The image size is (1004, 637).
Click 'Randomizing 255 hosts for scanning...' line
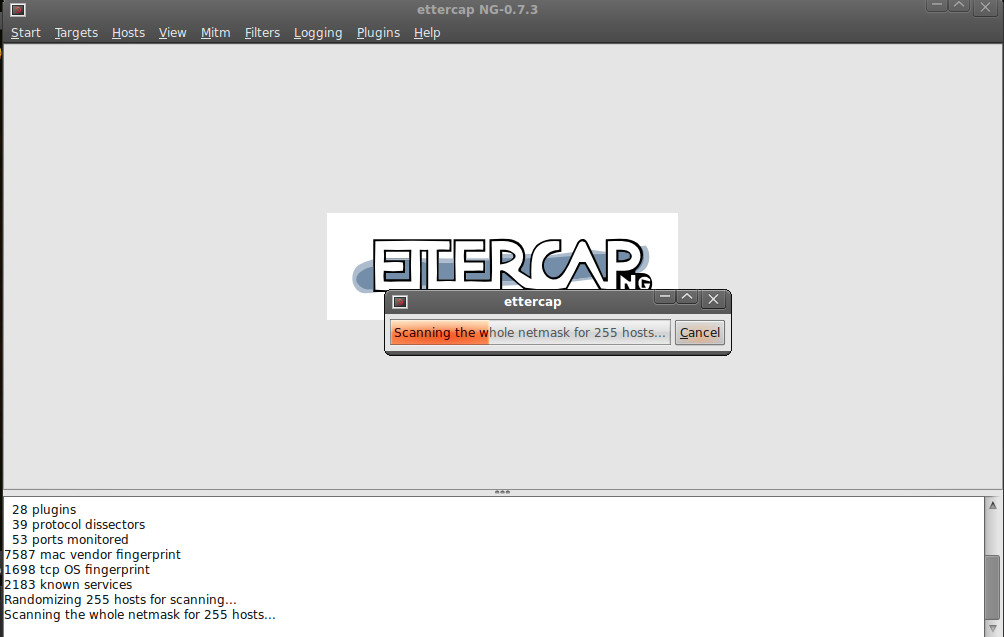coord(120,600)
